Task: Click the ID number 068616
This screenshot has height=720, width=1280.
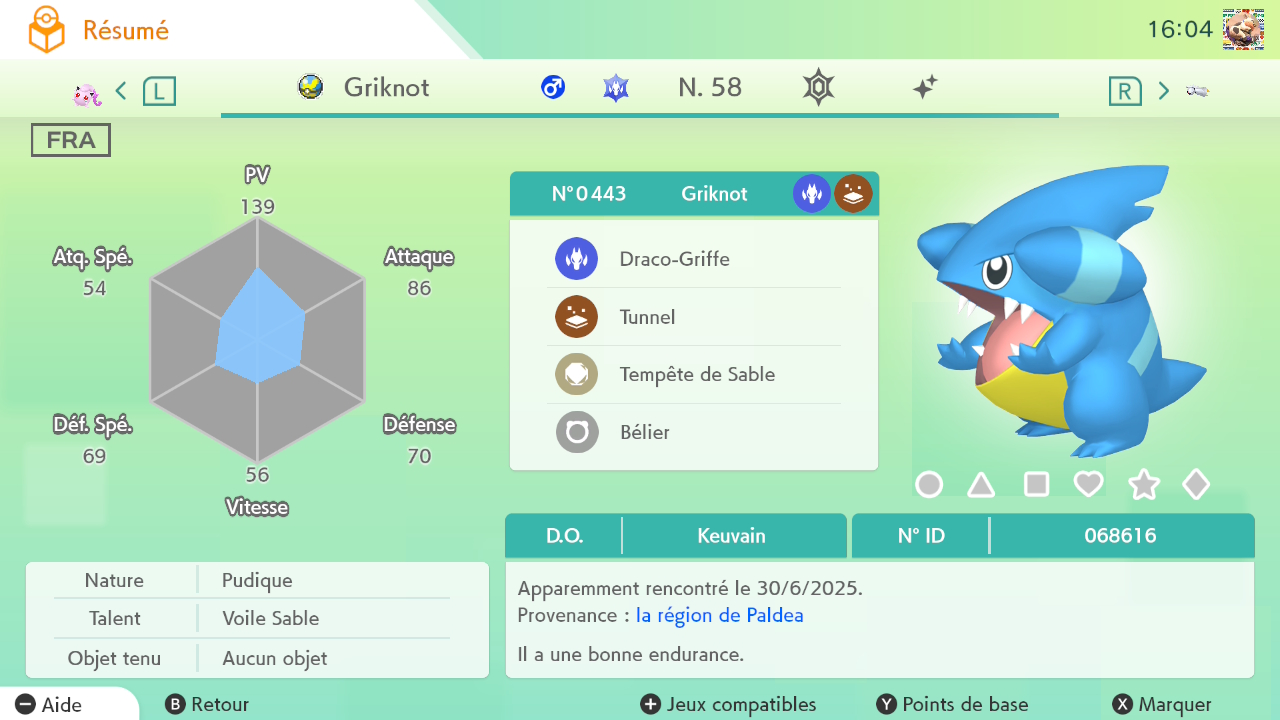Action: pos(1120,535)
